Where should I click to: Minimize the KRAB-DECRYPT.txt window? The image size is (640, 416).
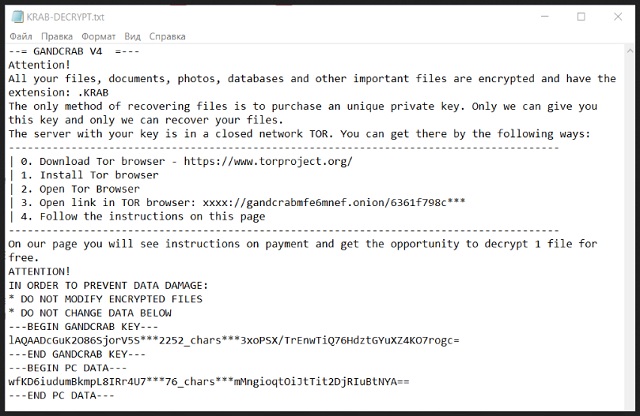[544, 17]
